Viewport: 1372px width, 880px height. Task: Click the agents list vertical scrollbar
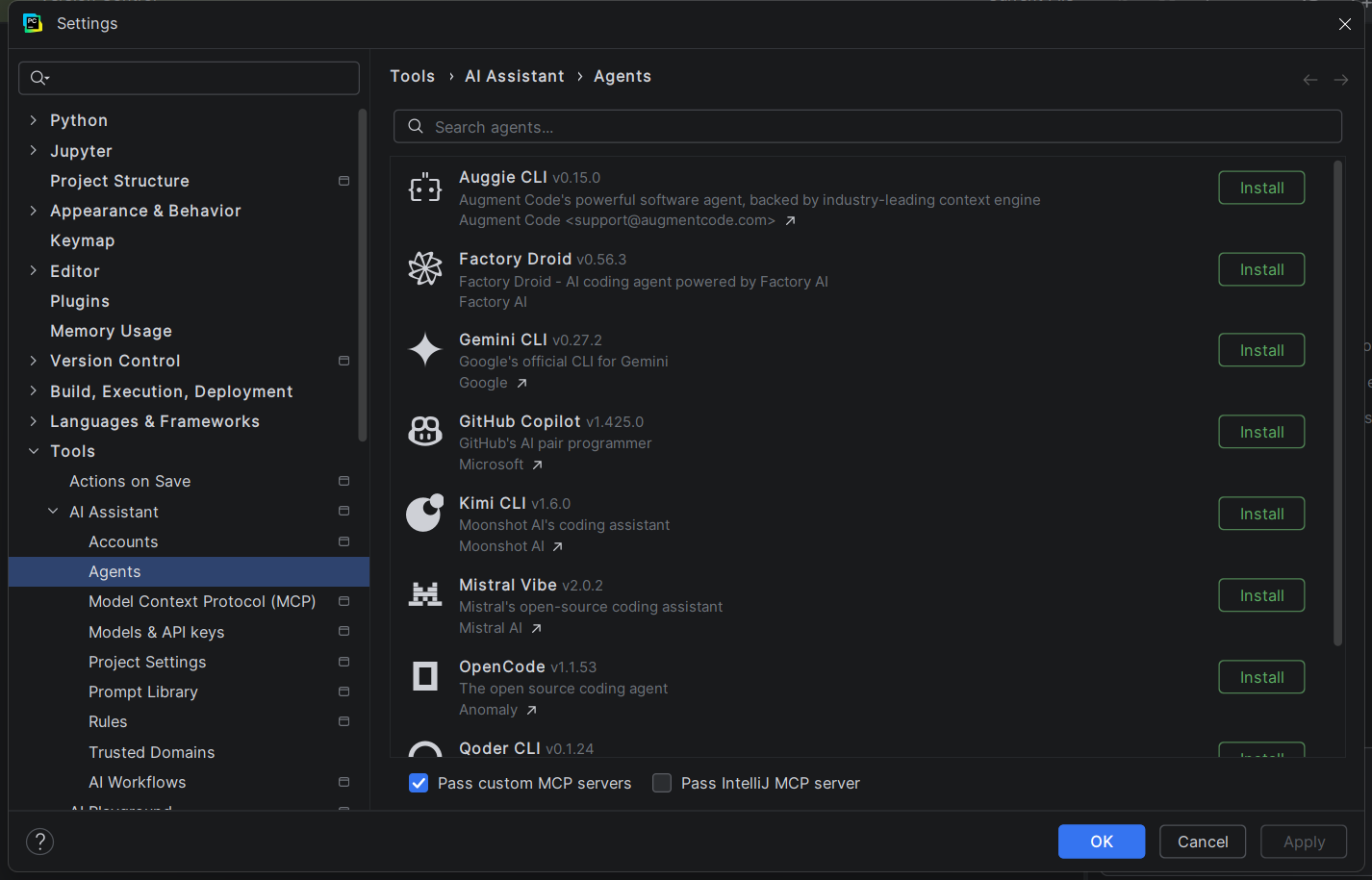click(x=1337, y=404)
